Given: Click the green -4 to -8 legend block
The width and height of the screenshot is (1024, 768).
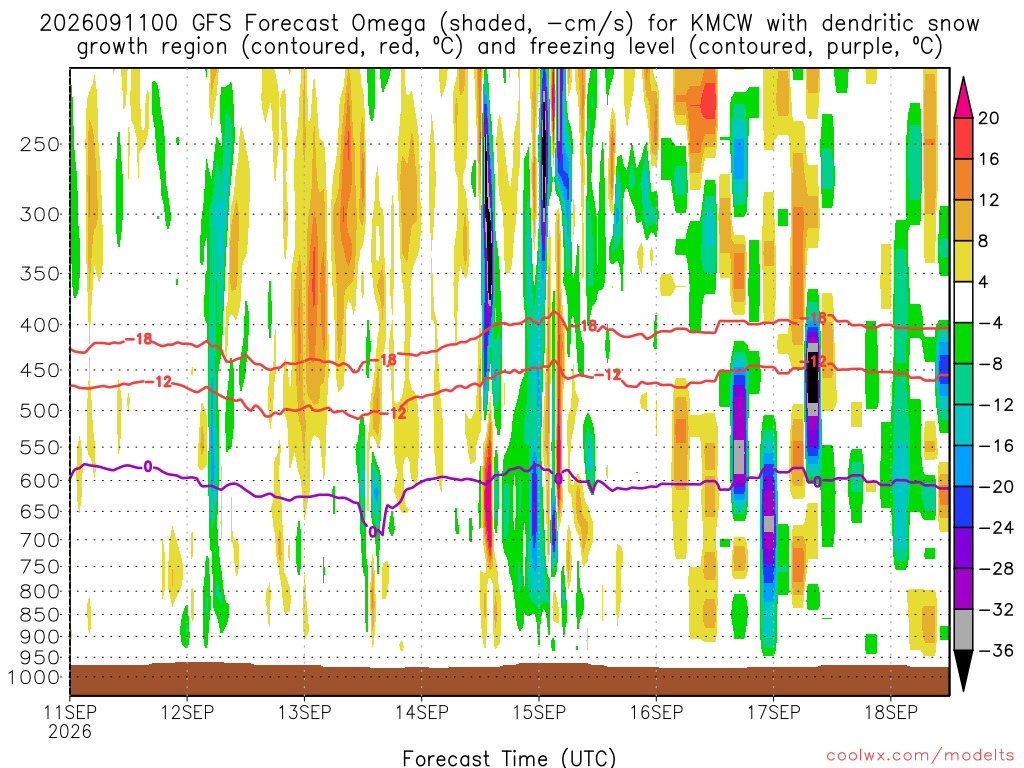Looking at the screenshot, I should click(963, 344).
